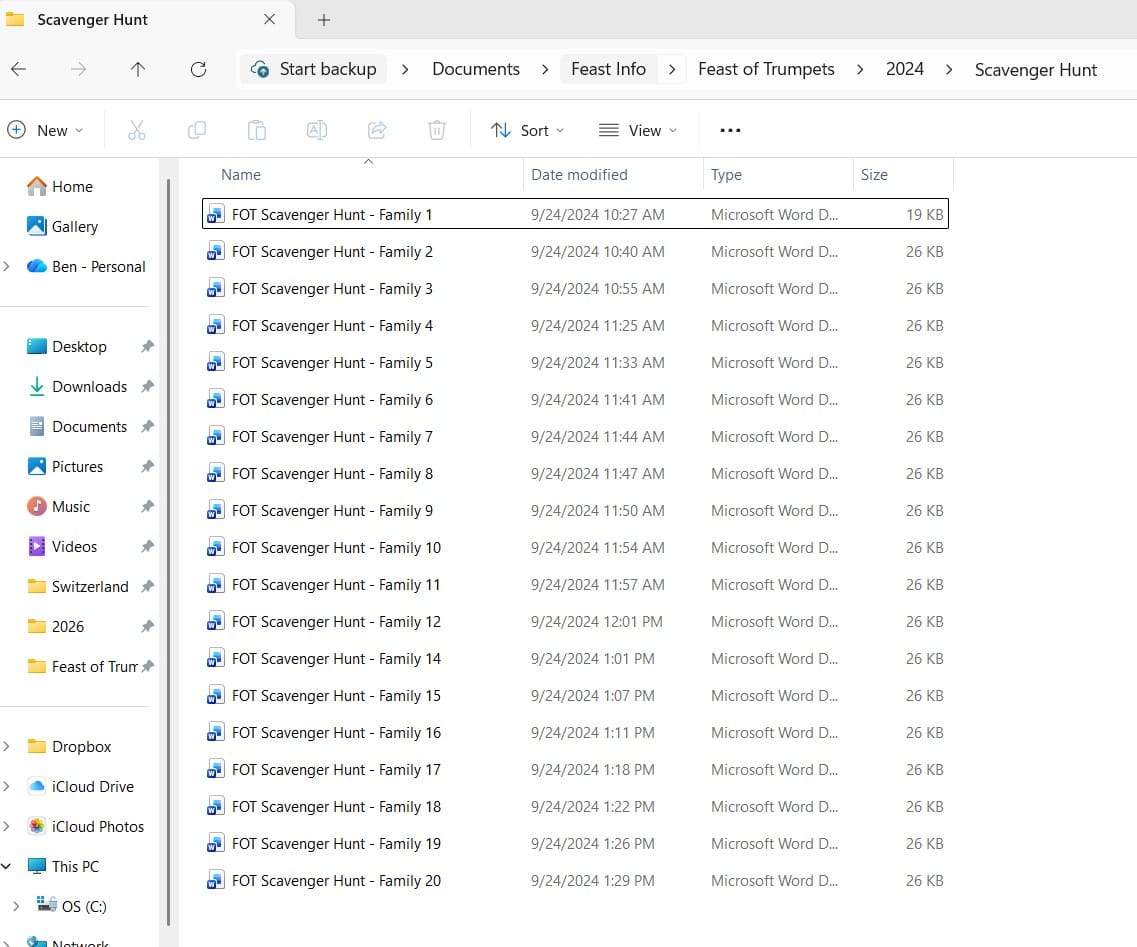Viewport: 1137px width, 947px height.
Task: Open Desktop in the sidebar
Action: pos(67,347)
